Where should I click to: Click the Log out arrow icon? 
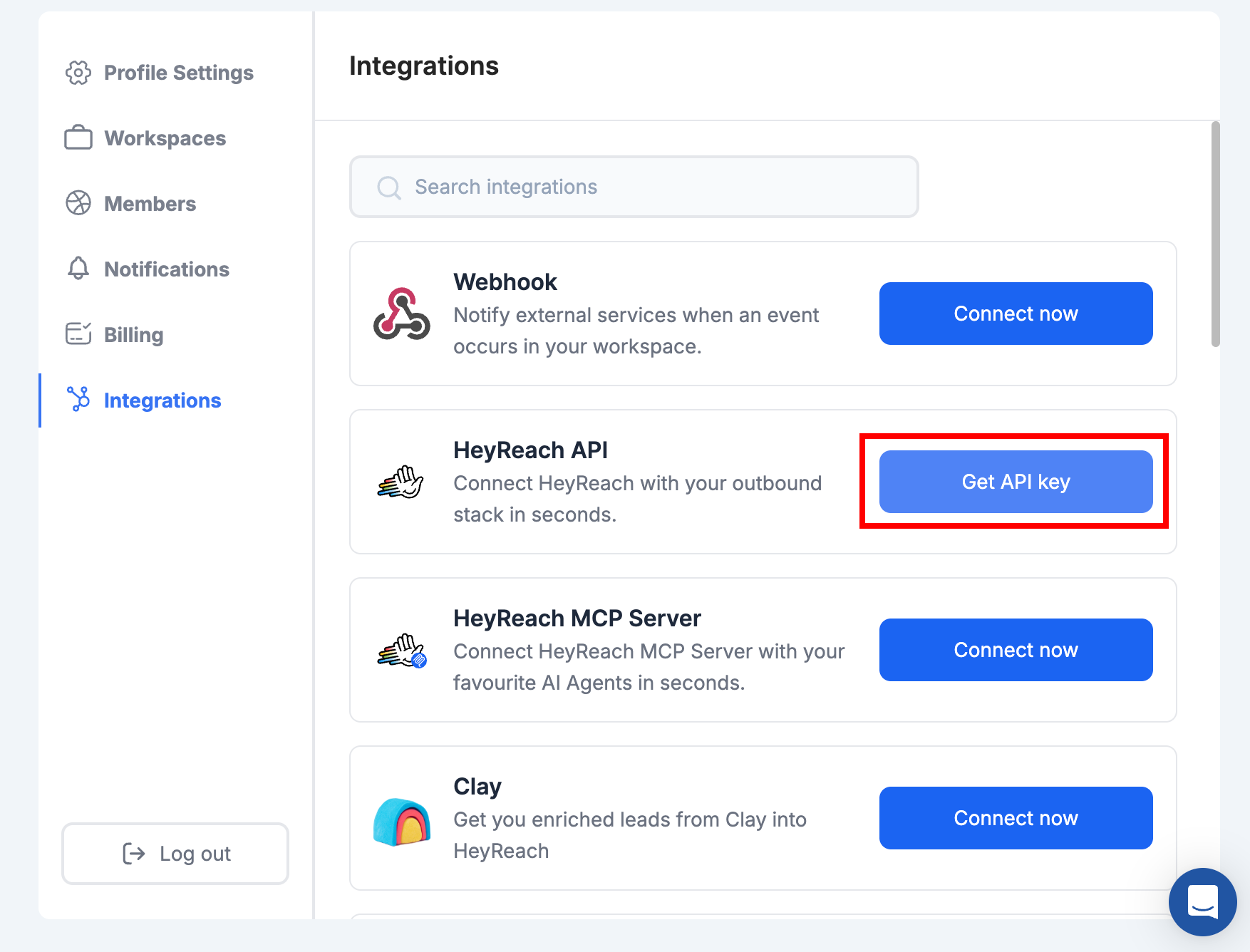pos(133,853)
